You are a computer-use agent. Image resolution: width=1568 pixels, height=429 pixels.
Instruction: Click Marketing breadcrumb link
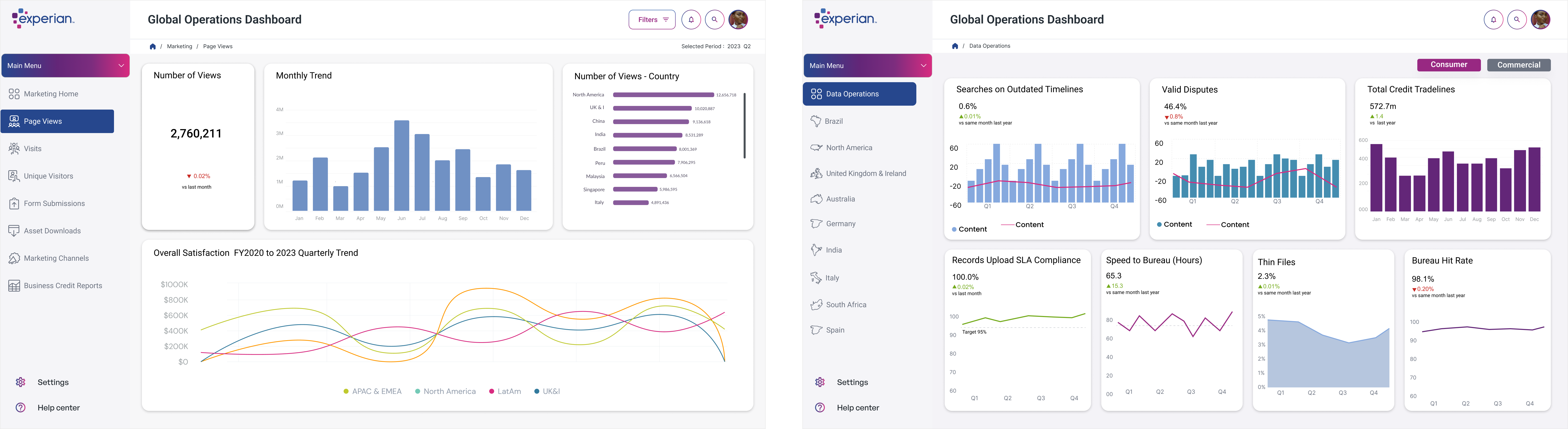(180, 46)
